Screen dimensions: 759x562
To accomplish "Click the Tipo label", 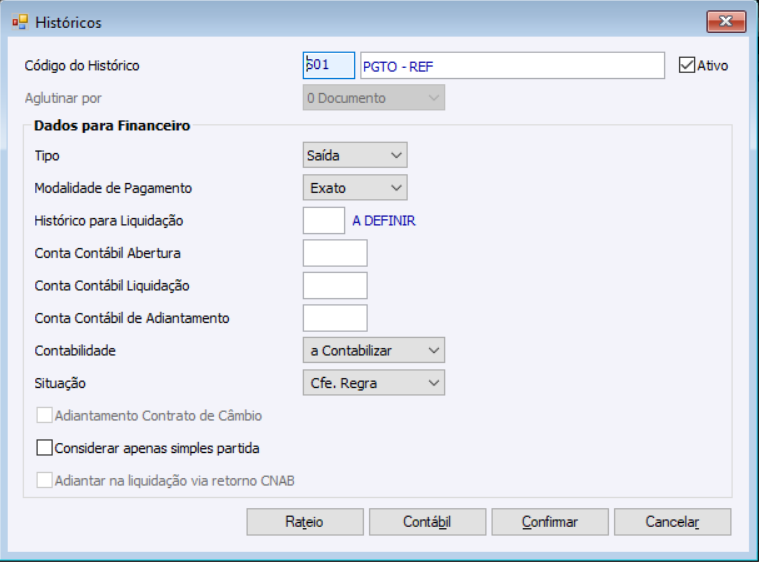I will [x=47, y=156].
